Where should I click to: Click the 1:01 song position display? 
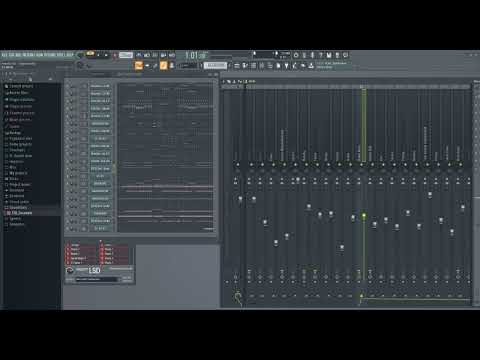point(195,55)
